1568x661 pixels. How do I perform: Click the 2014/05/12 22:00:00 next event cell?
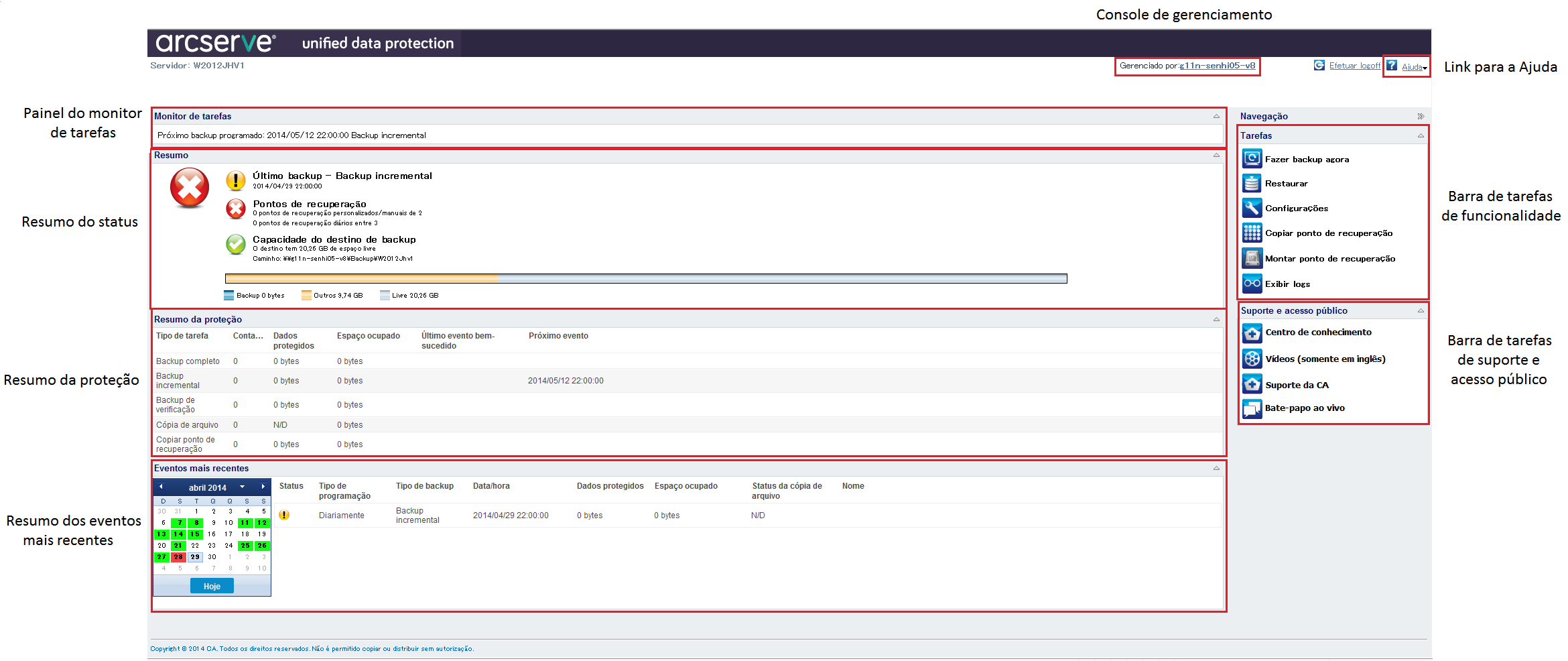click(566, 381)
